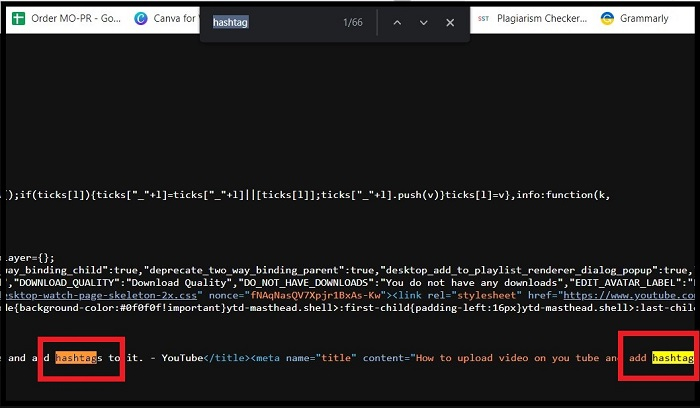The height and width of the screenshot is (408, 700).
Task: Open the Order MO-PR Google Sheets bookmark
Action: click(66, 19)
